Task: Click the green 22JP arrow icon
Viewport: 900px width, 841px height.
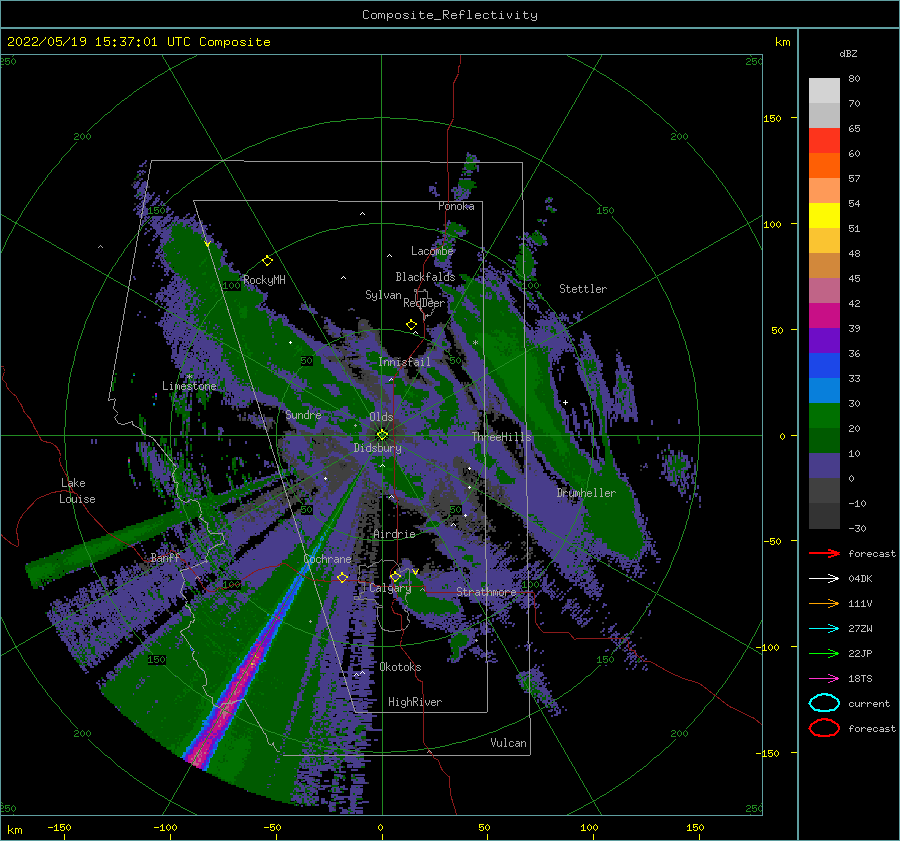Action: click(x=824, y=653)
